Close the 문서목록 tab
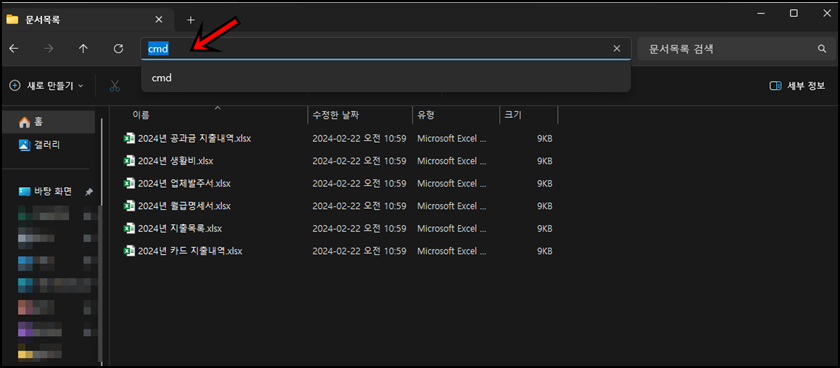Screen dimensions: 840x368 click(x=159, y=19)
